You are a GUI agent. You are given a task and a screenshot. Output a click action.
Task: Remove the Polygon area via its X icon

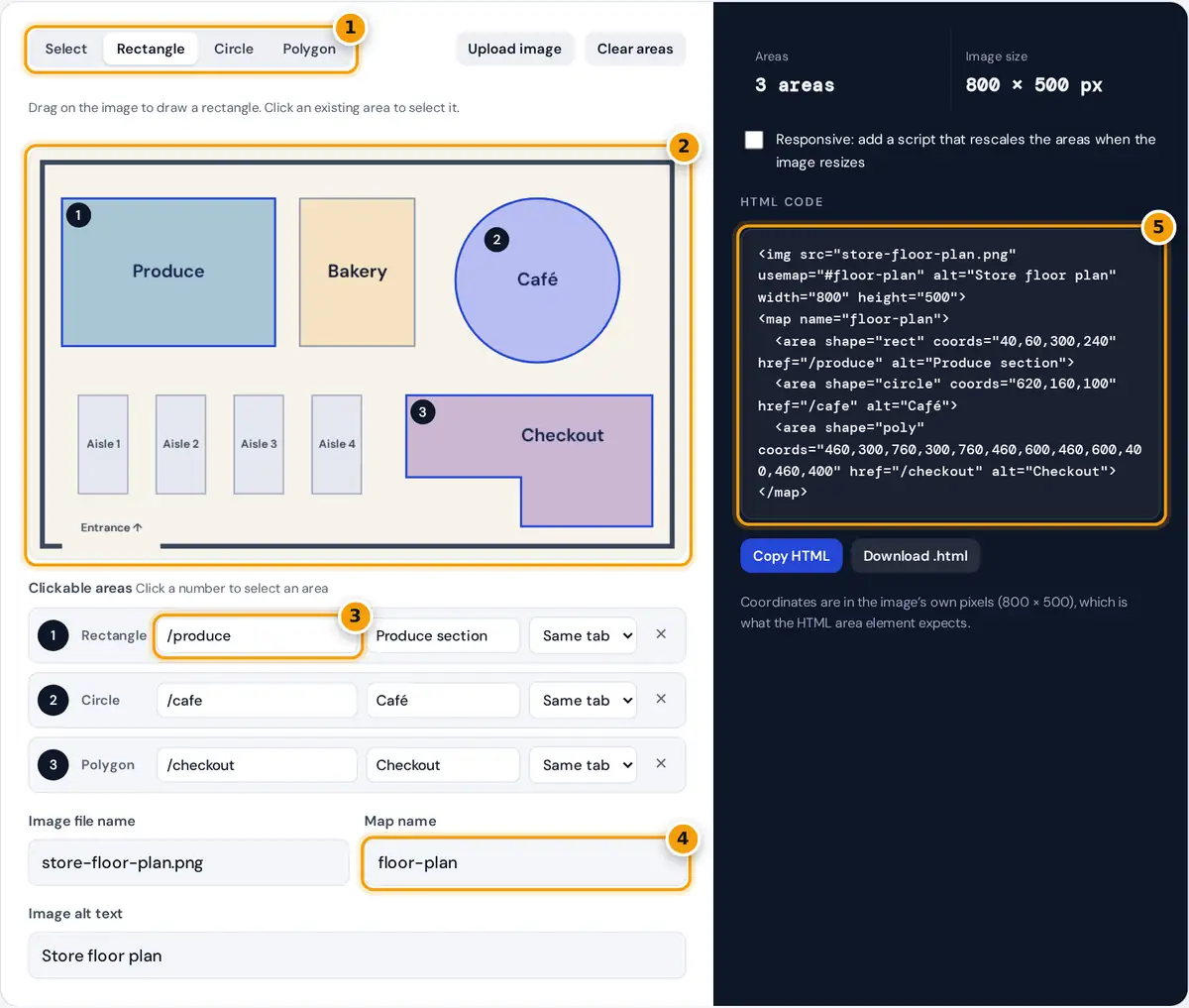pyautogui.click(x=661, y=763)
